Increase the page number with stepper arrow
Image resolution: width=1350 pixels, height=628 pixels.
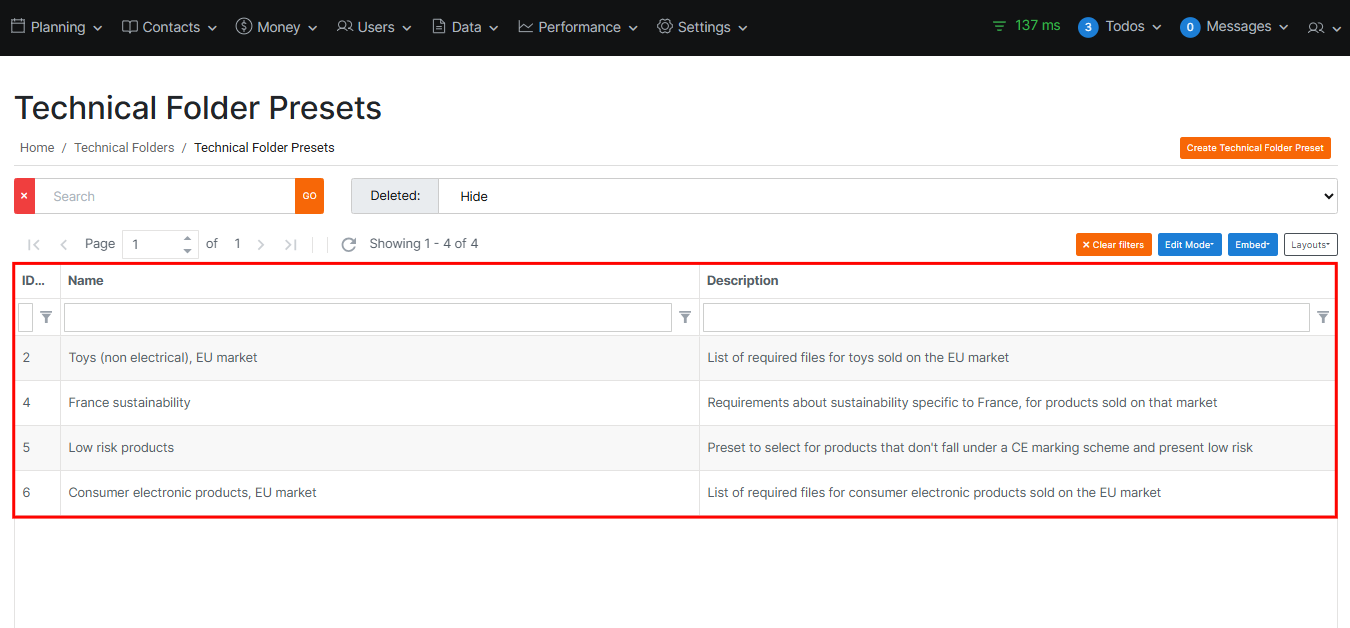click(188, 238)
